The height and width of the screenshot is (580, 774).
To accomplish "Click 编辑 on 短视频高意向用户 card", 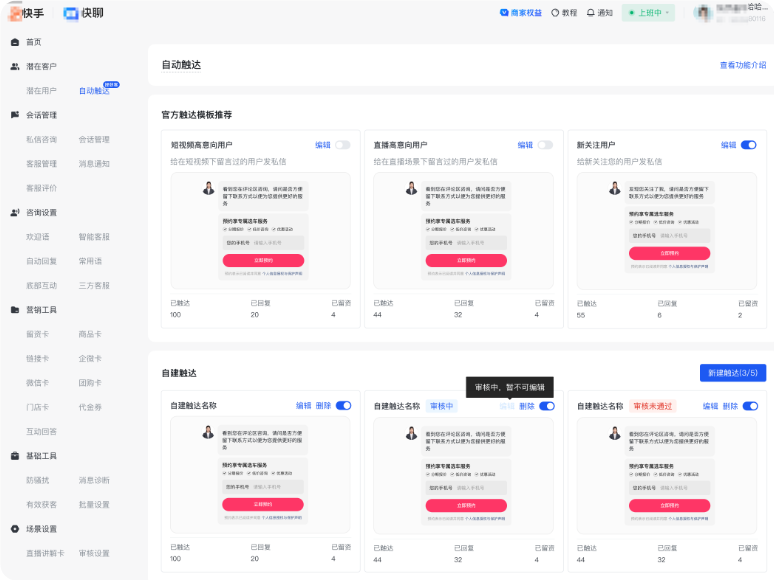I will pos(323,145).
